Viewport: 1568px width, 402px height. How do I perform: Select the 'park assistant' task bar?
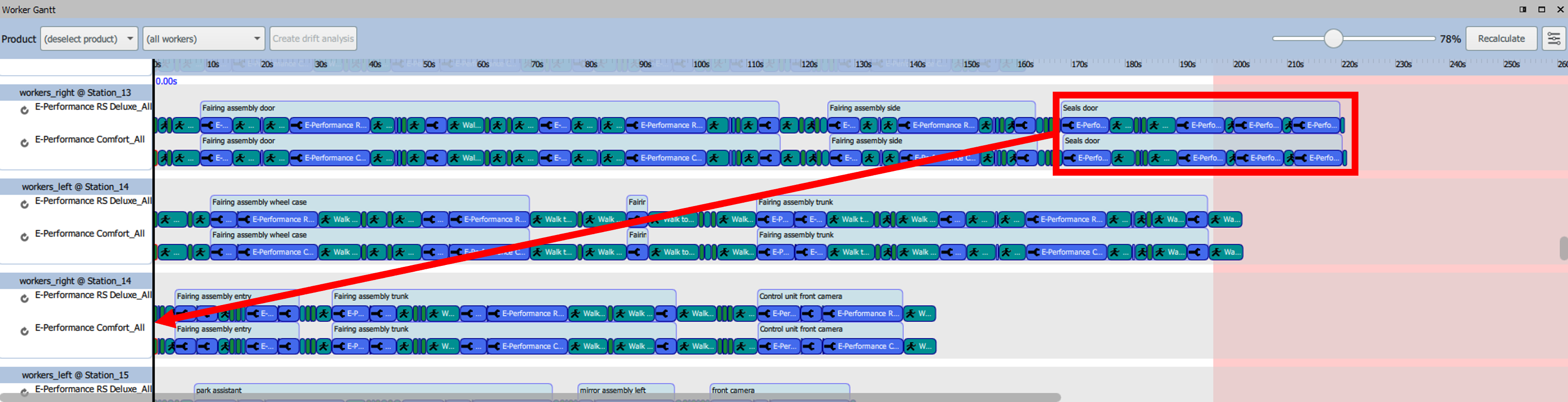(373, 390)
